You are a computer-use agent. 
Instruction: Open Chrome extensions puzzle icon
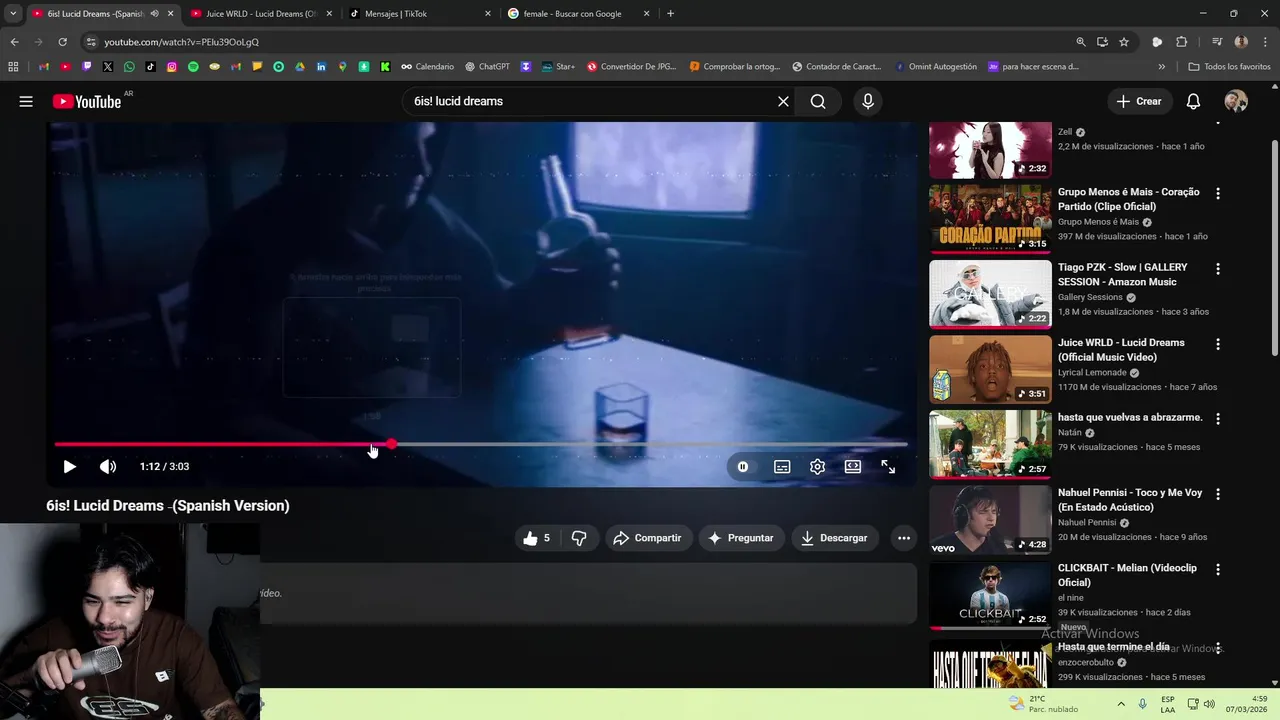(1181, 42)
